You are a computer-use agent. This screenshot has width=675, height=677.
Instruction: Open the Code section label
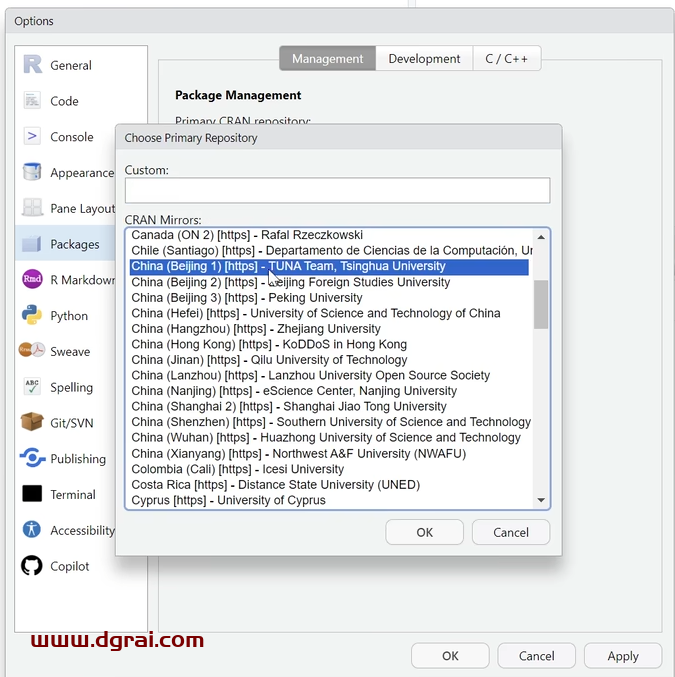tap(64, 101)
